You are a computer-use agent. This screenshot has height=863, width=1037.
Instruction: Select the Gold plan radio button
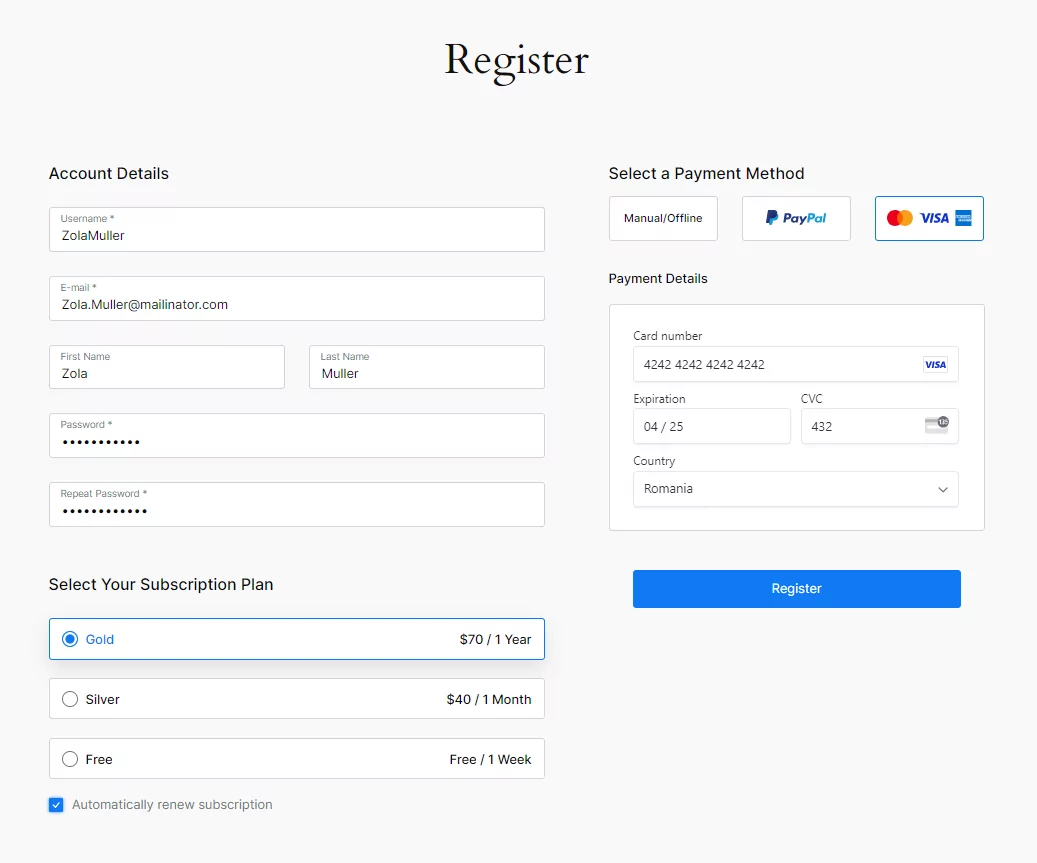pyautogui.click(x=69, y=639)
